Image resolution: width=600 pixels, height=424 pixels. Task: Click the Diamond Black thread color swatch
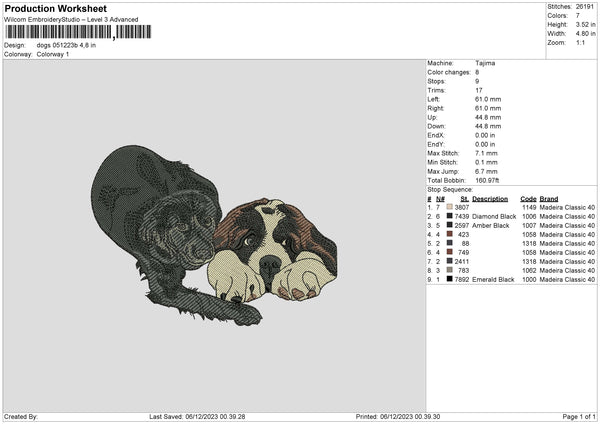point(450,216)
